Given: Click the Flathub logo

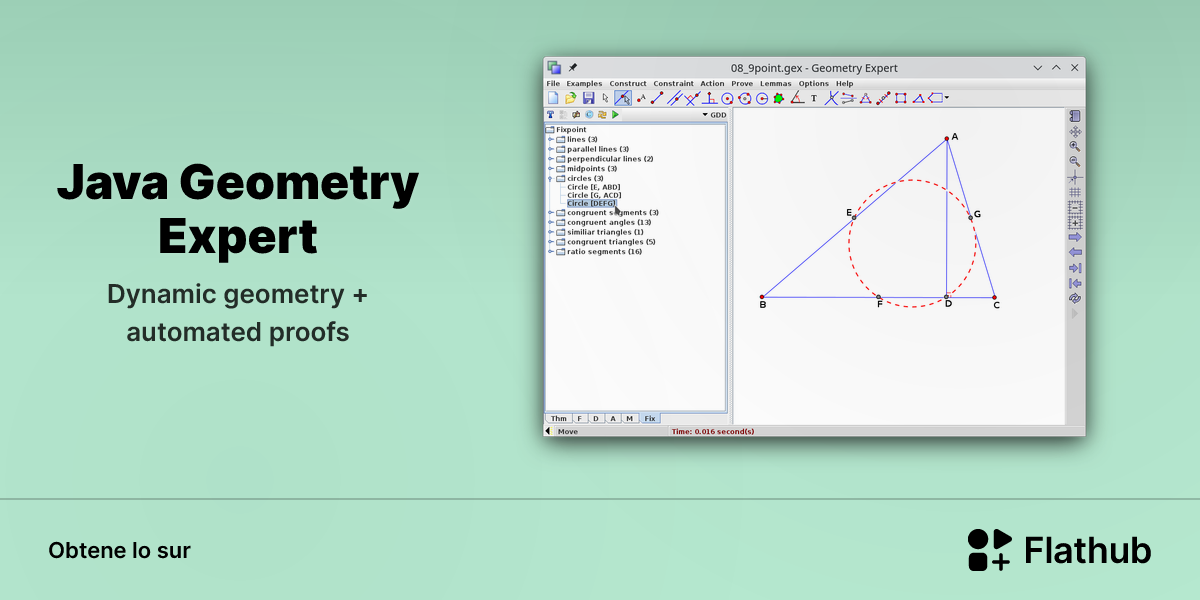Looking at the screenshot, I should [x=1059, y=550].
